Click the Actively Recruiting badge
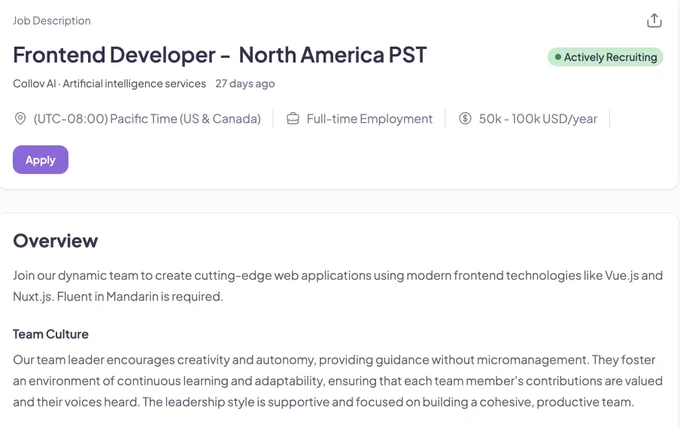This screenshot has width=680, height=427. pos(605,57)
